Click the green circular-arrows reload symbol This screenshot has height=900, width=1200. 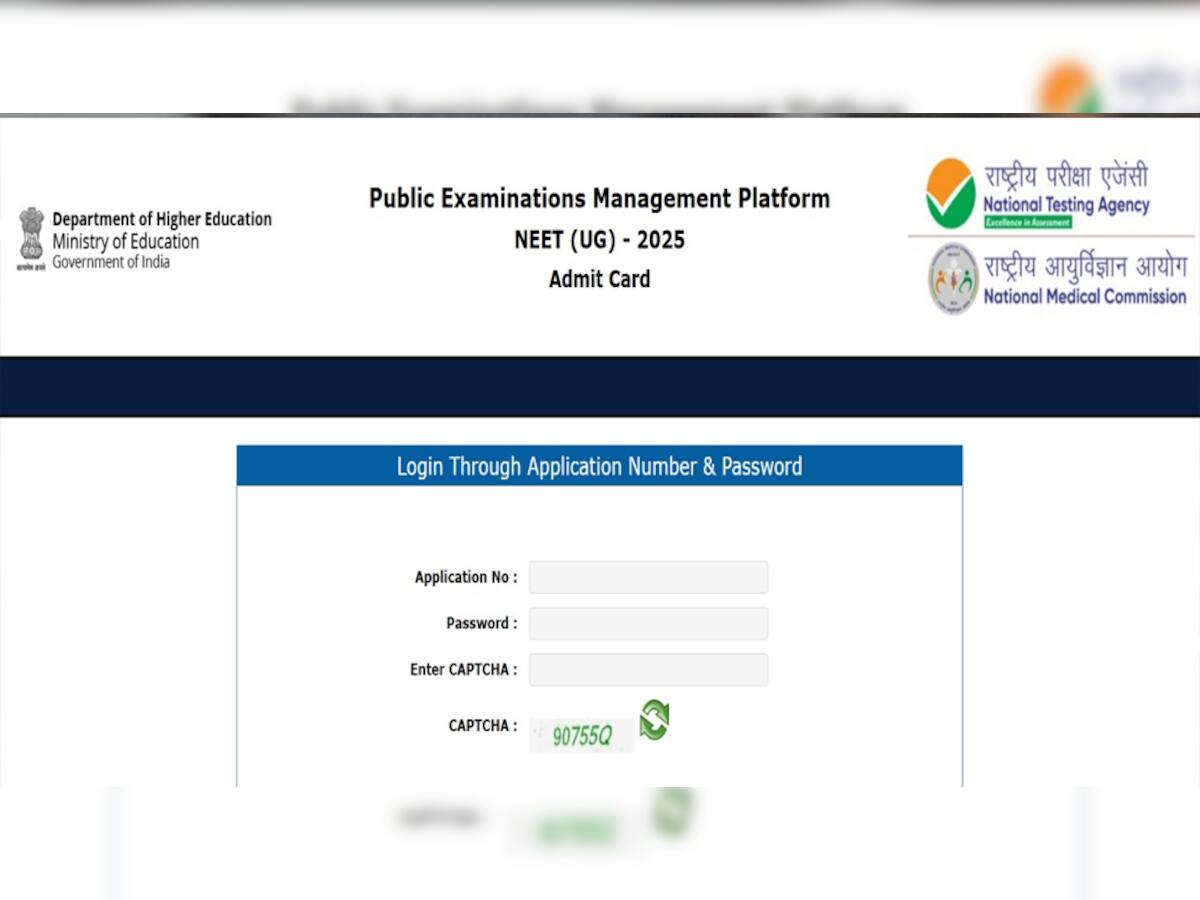tap(654, 719)
